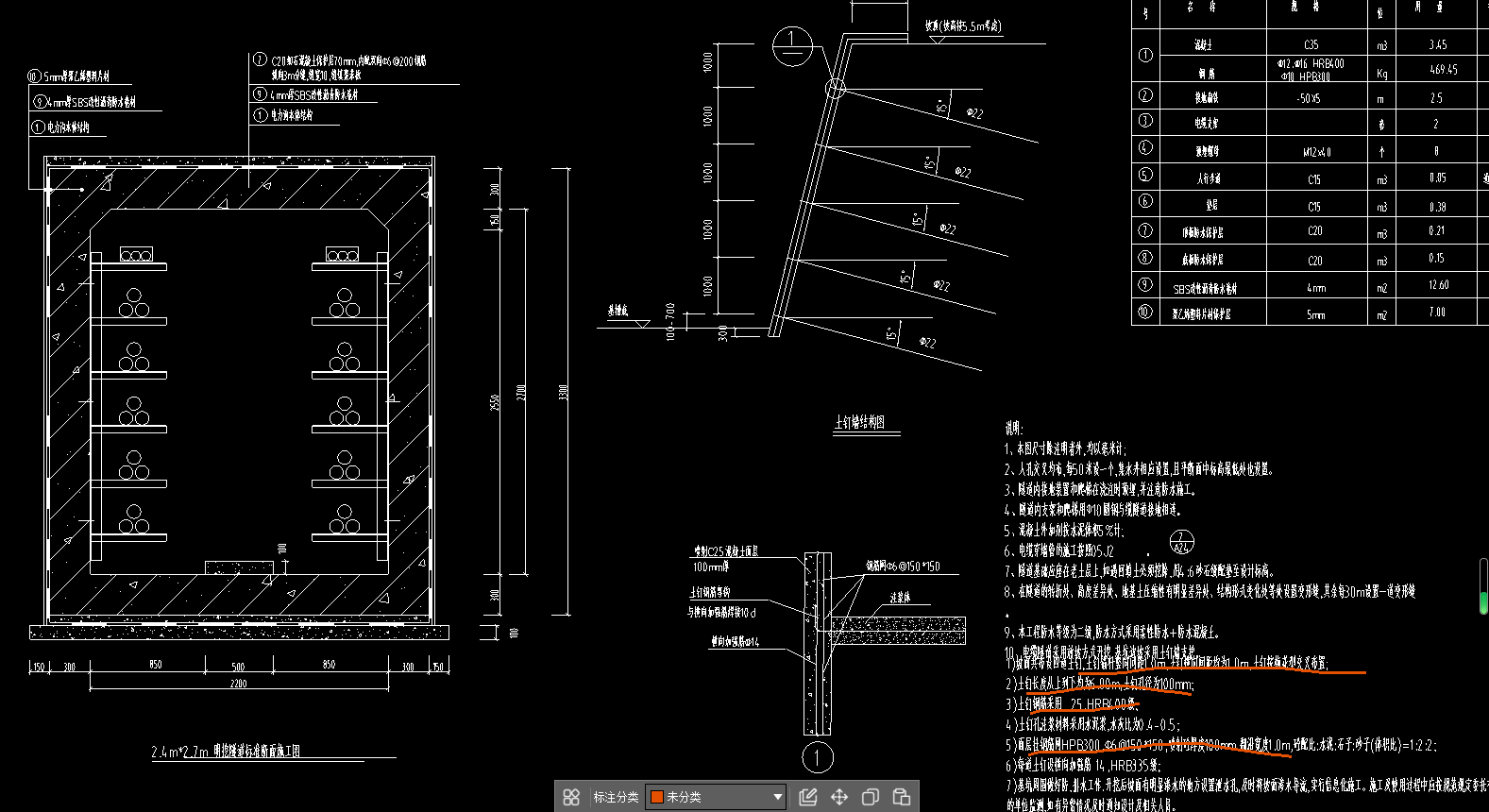Click the Kg unit cell

point(1382,73)
